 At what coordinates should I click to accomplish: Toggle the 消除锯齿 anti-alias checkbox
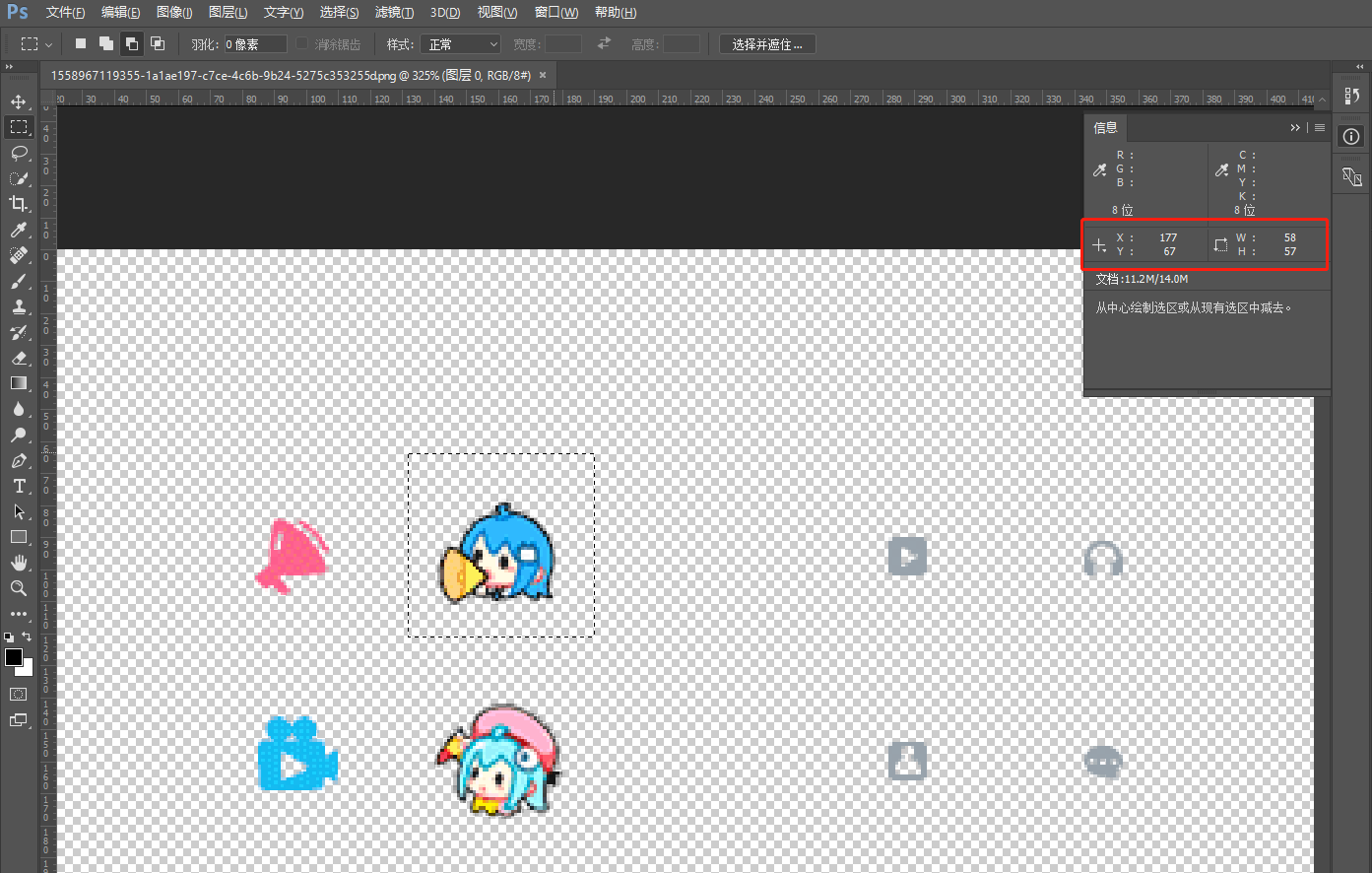coord(302,43)
